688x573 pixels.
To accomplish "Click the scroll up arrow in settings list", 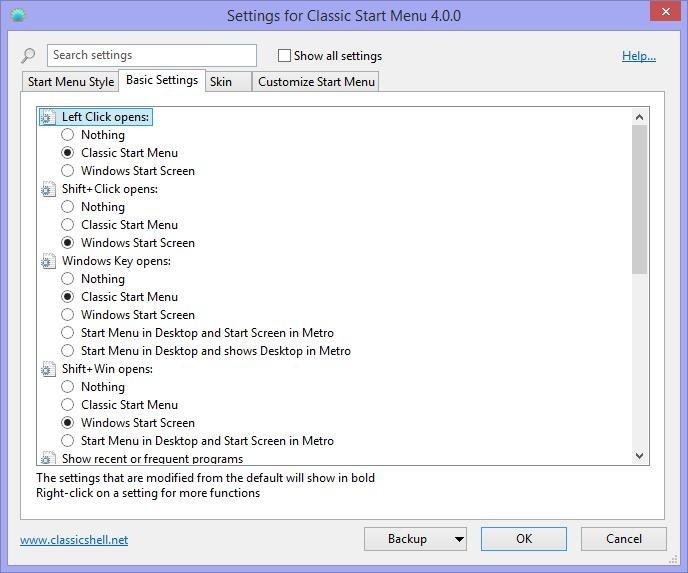I will (640, 117).
